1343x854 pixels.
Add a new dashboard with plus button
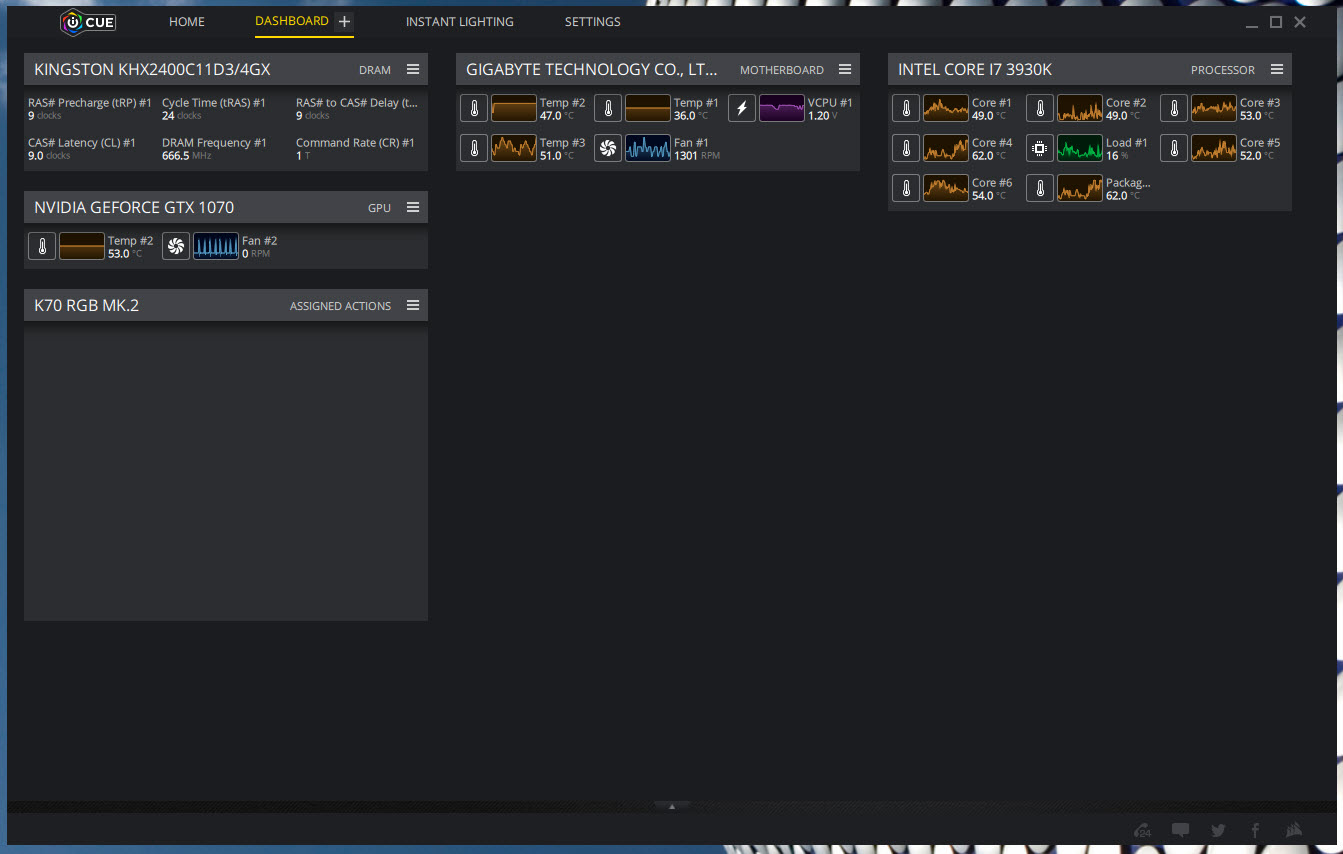click(x=344, y=21)
